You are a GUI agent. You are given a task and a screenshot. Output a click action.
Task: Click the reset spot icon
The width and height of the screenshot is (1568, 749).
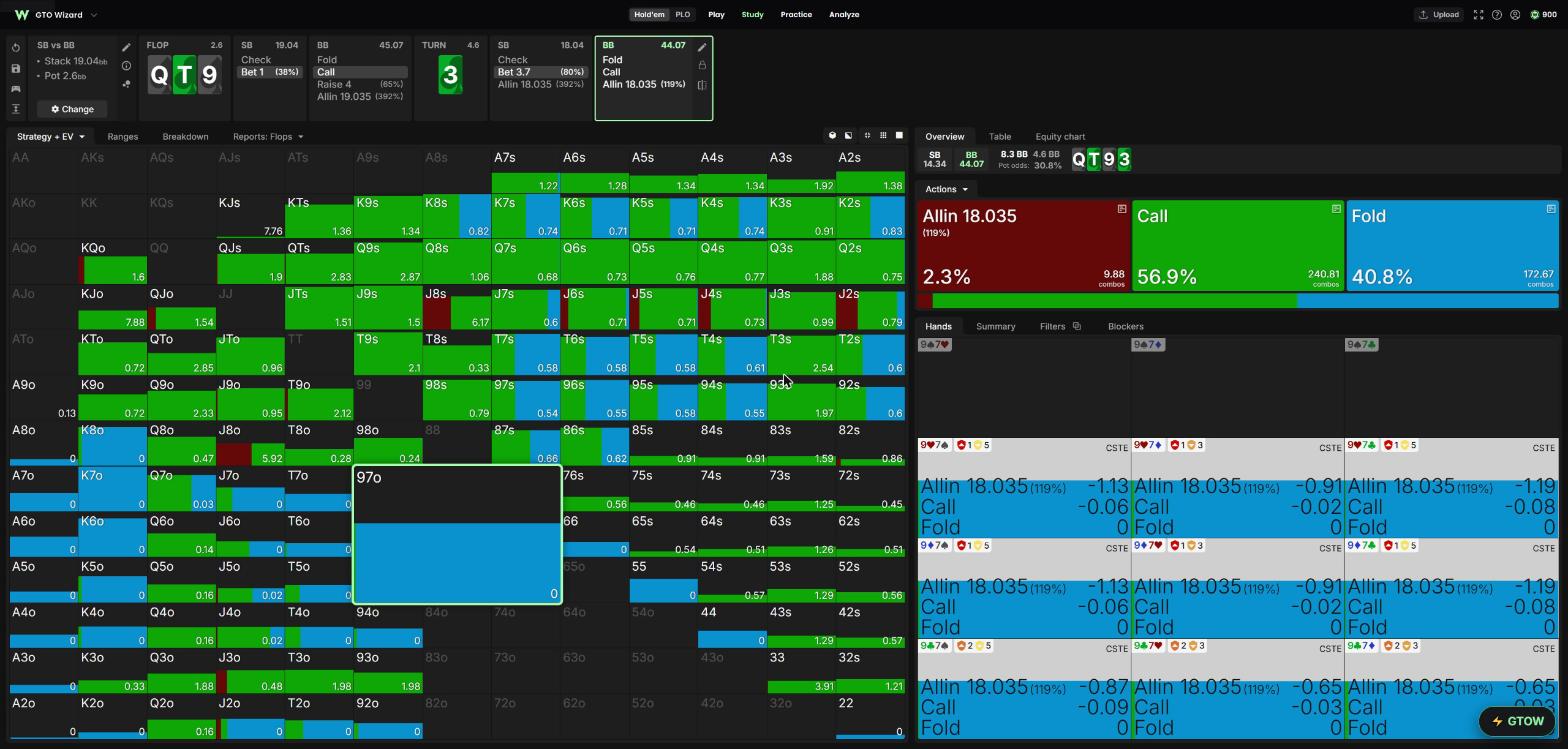[x=16, y=48]
